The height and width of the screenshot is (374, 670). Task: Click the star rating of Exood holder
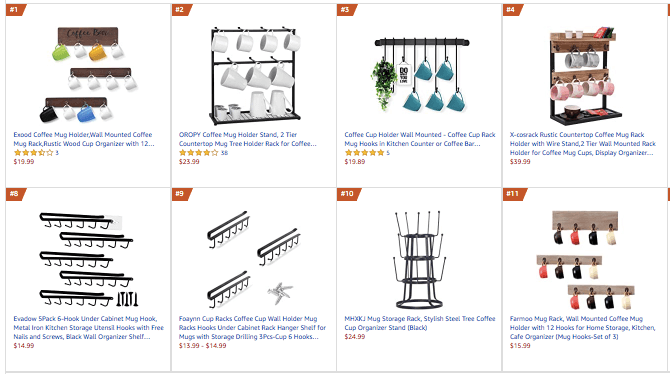coord(33,153)
